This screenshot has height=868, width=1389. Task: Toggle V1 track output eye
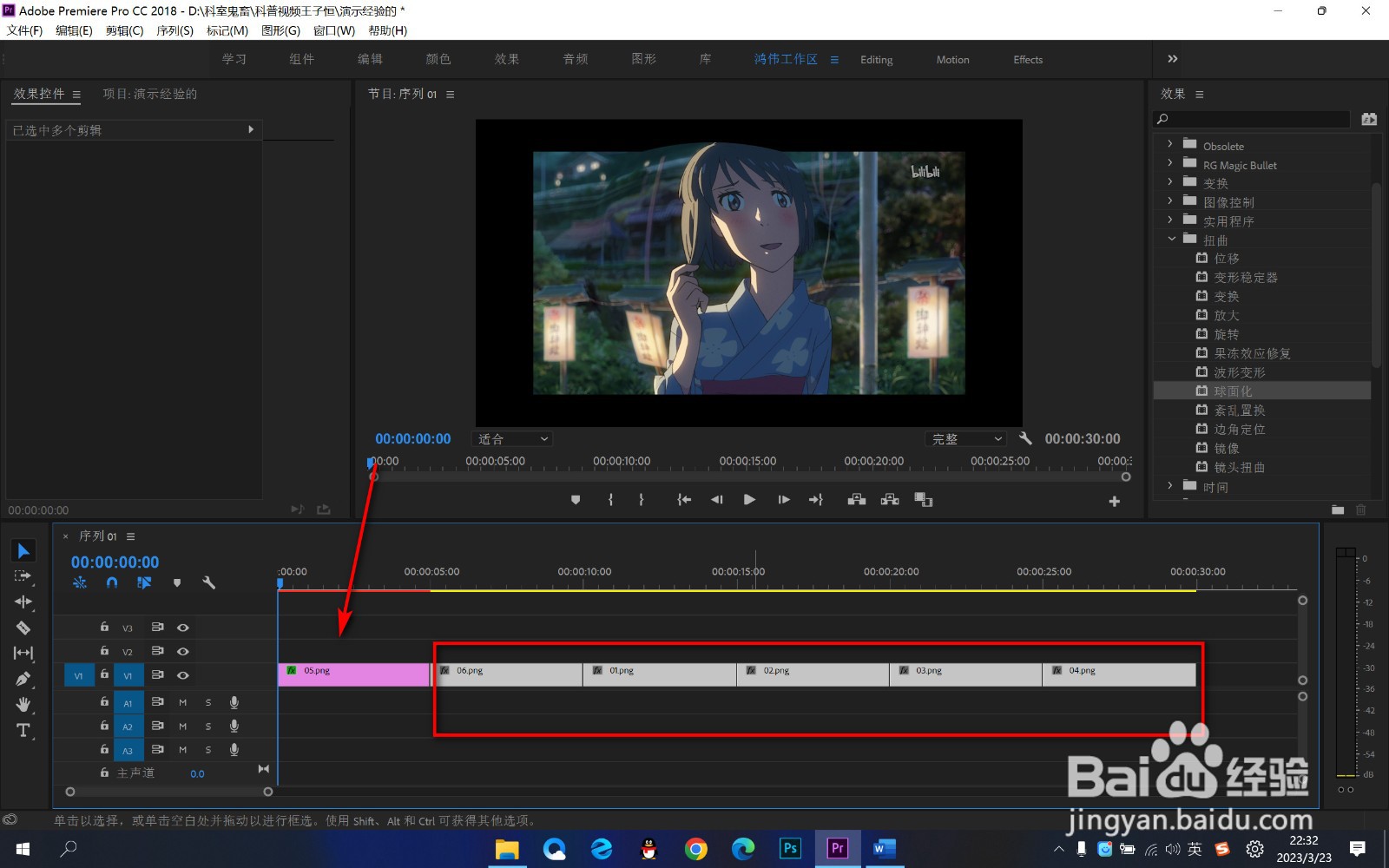pos(183,674)
